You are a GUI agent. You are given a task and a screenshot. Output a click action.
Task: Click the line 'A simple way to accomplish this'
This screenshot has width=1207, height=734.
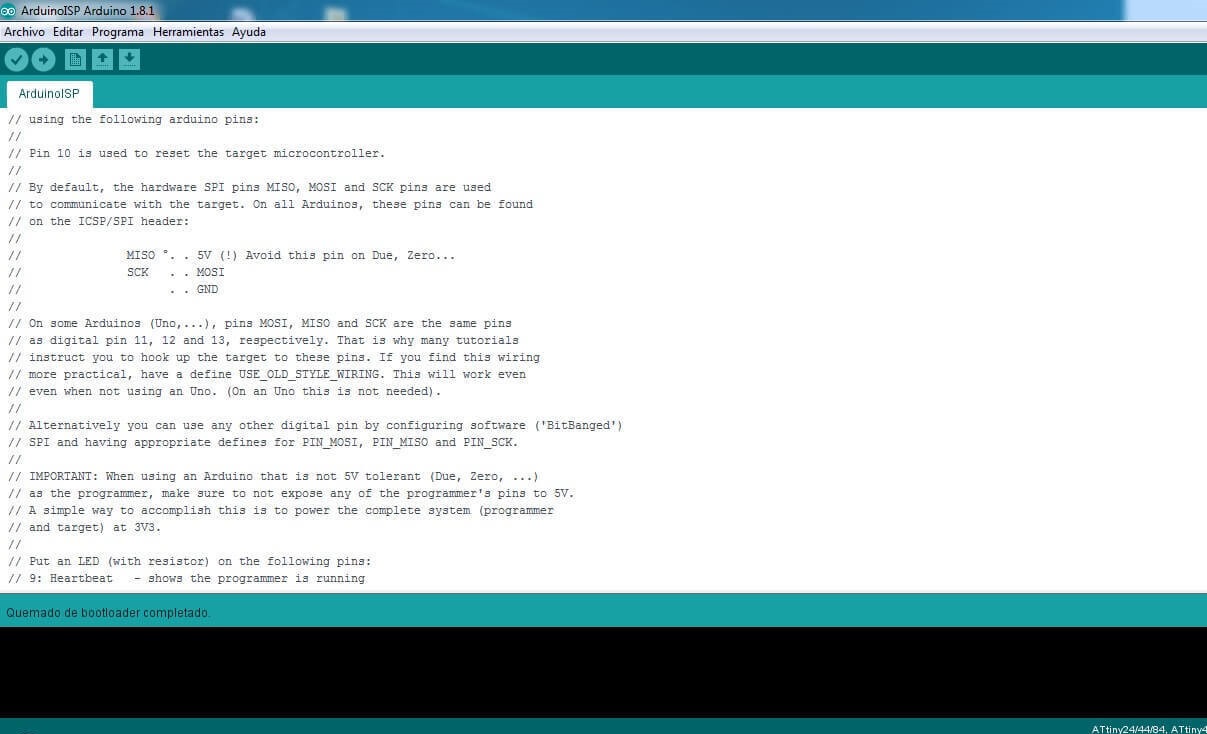(281, 510)
